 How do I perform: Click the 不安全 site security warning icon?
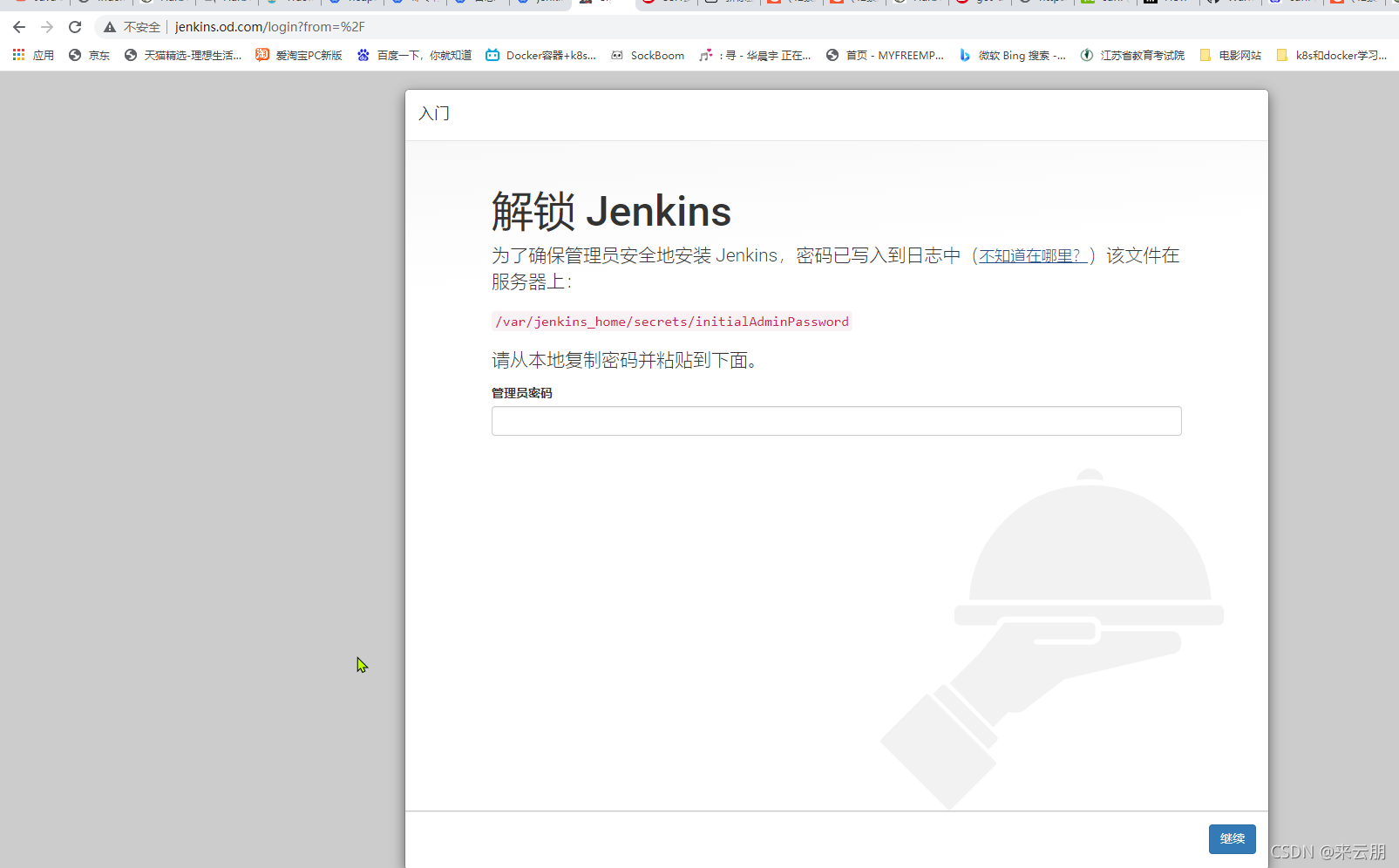tap(110, 27)
